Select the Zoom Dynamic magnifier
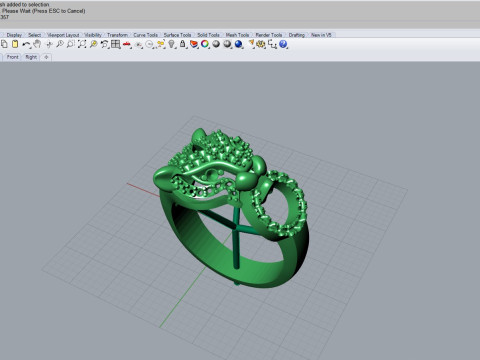The height and width of the screenshot is (360, 480). tap(60, 44)
